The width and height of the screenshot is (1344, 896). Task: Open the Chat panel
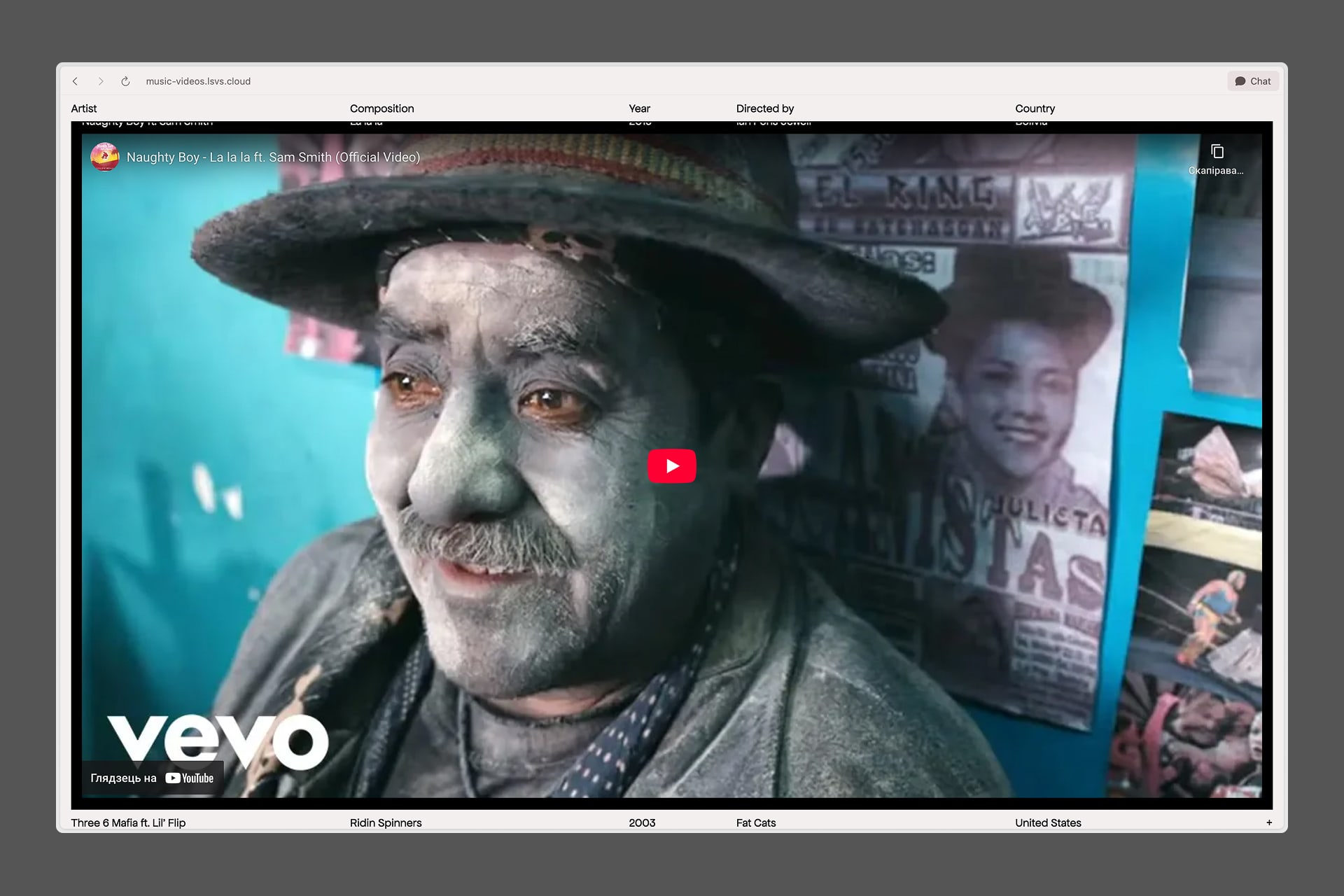(1252, 81)
